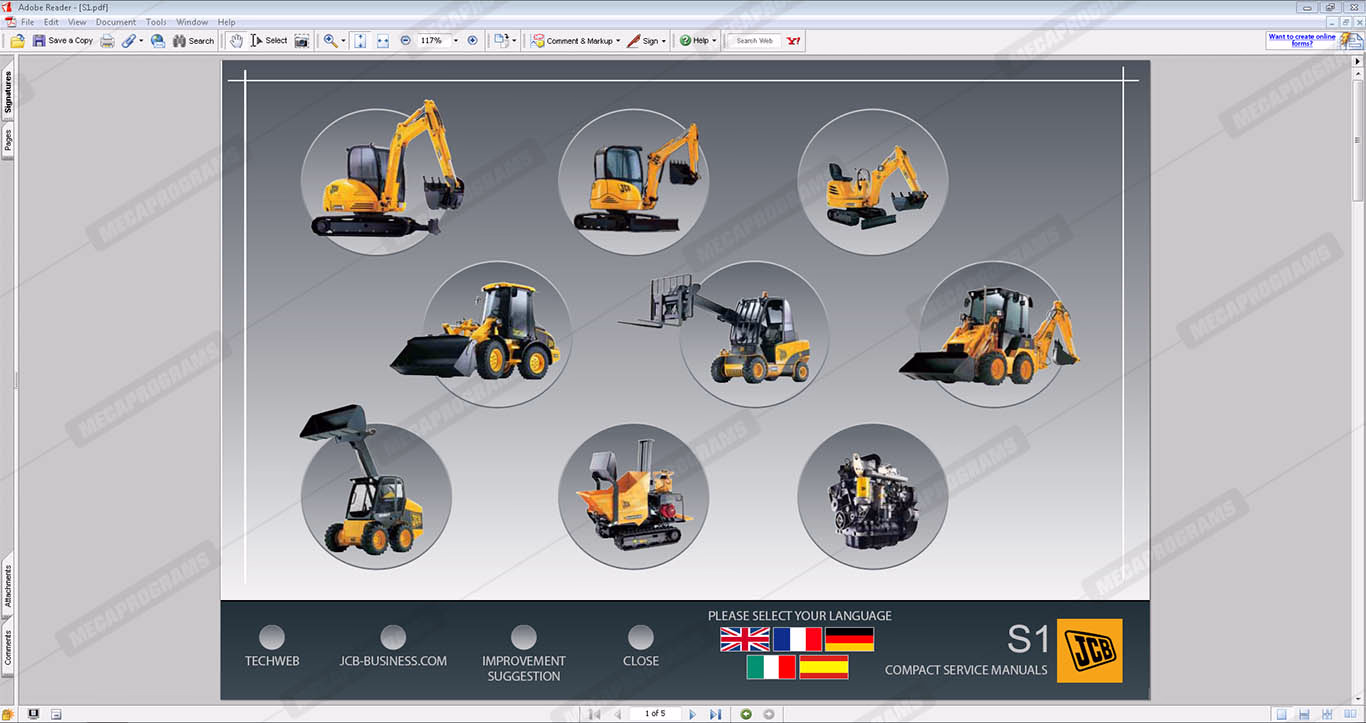Open the forklift telehandler circle
This screenshot has height=723, width=1366.
tap(754, 334)
